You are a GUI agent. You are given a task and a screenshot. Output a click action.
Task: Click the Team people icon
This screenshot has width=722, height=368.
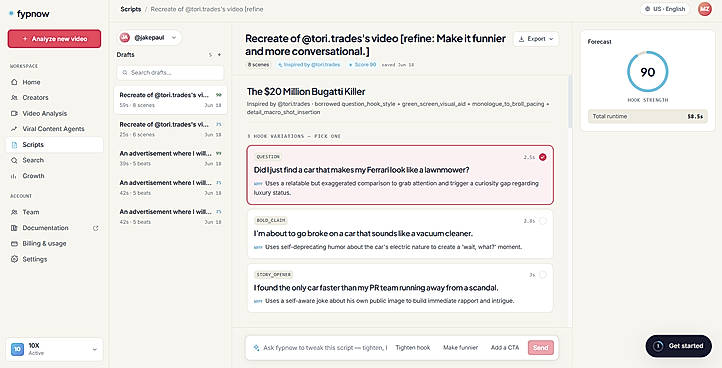tap(14, 212)
